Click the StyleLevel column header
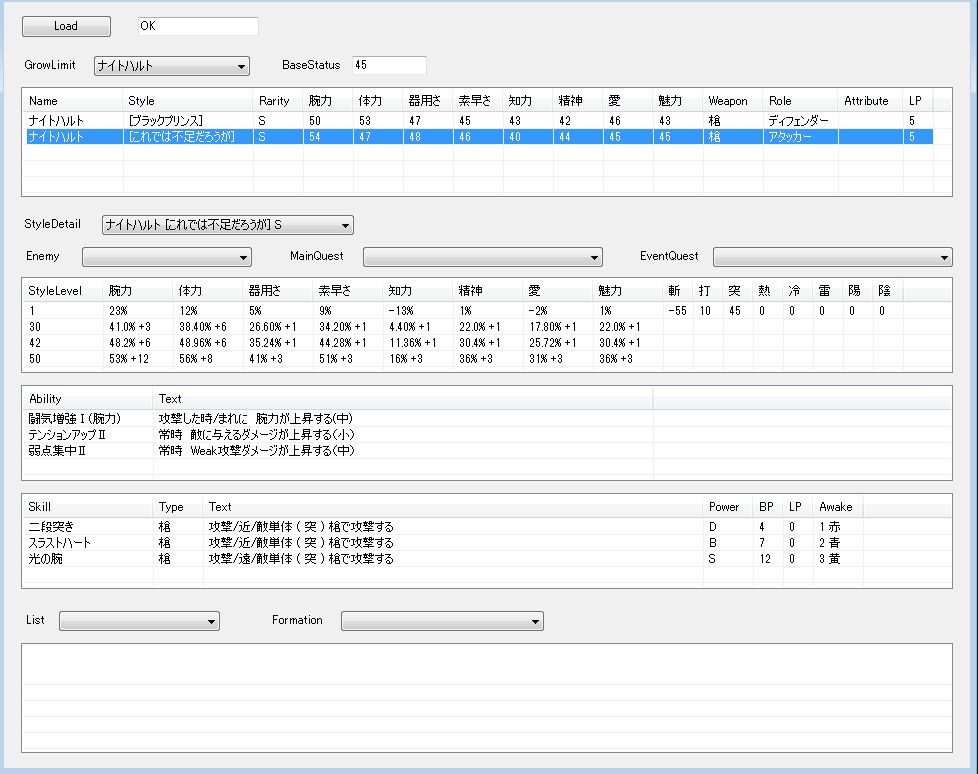 coord(62,291)
